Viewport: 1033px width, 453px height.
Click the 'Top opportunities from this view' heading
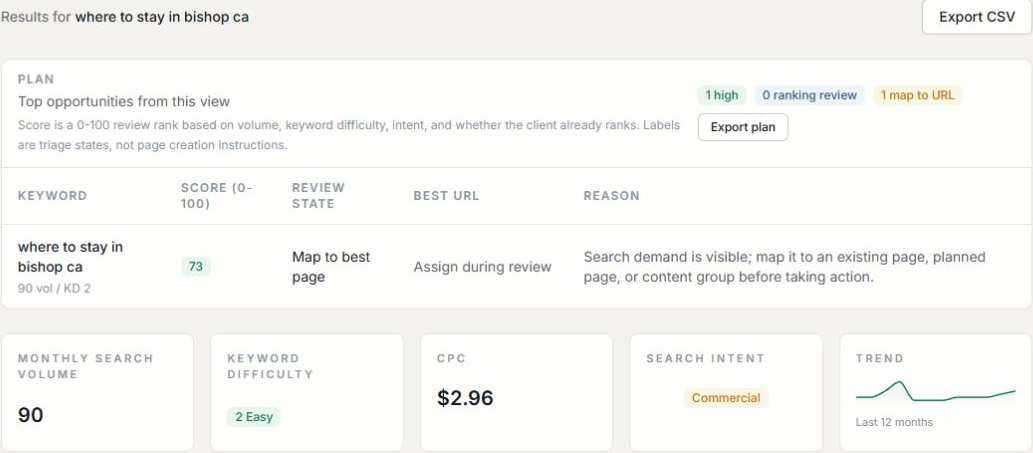point(124,101)
